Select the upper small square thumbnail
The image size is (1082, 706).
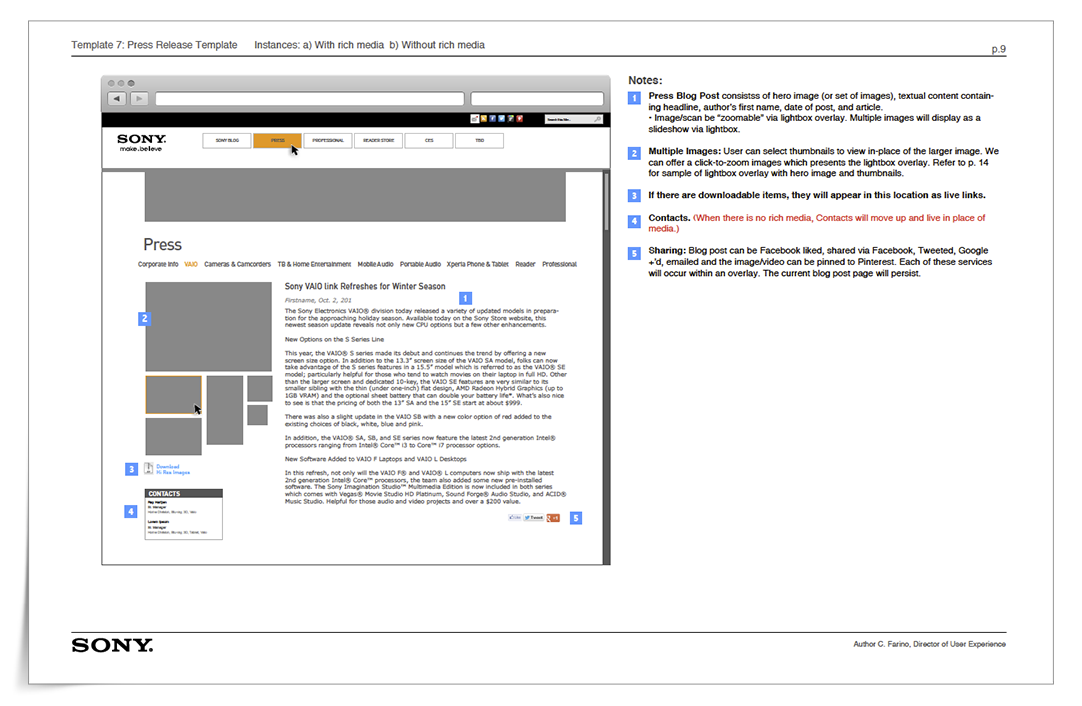(x=259, y=389)
